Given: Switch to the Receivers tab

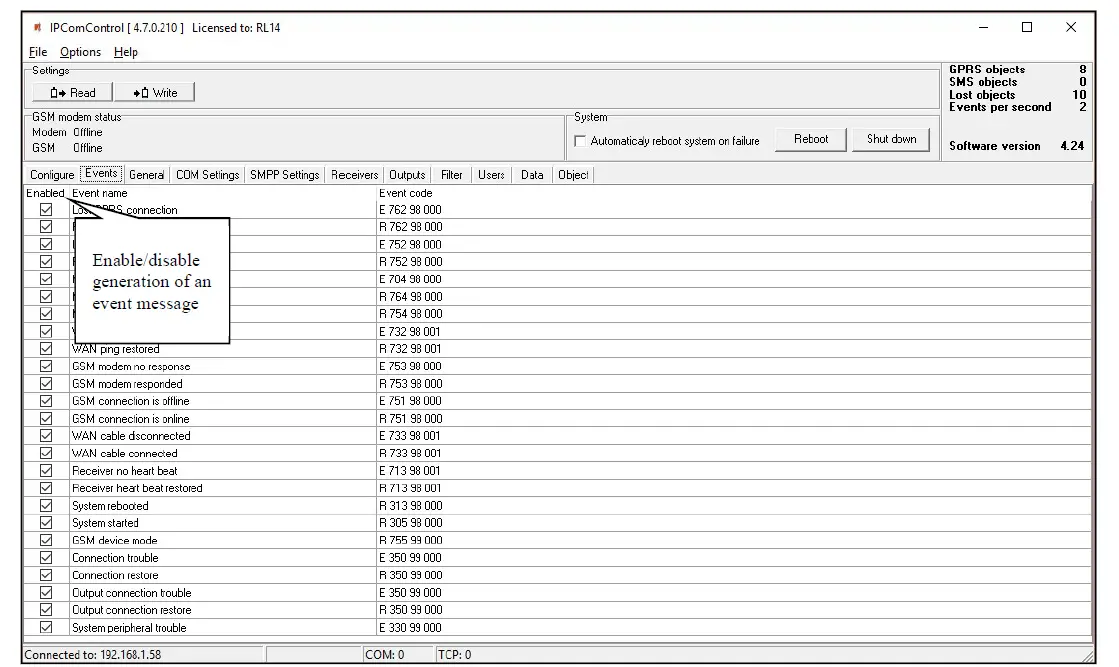Looking at the screenshot, I should (x=355, y=175).
